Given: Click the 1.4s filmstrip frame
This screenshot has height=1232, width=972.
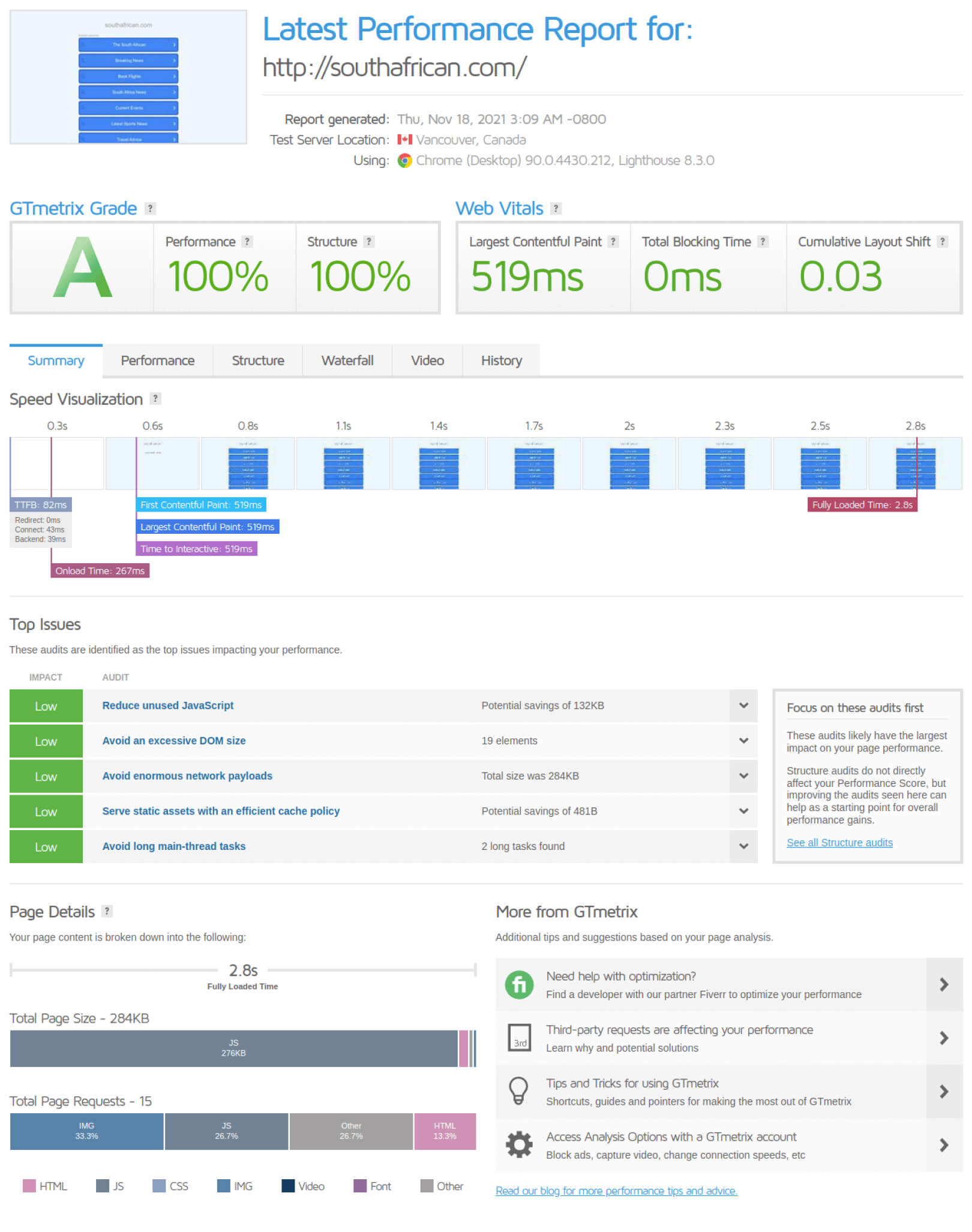Looking at the screenshot, I should coord(439,464).
